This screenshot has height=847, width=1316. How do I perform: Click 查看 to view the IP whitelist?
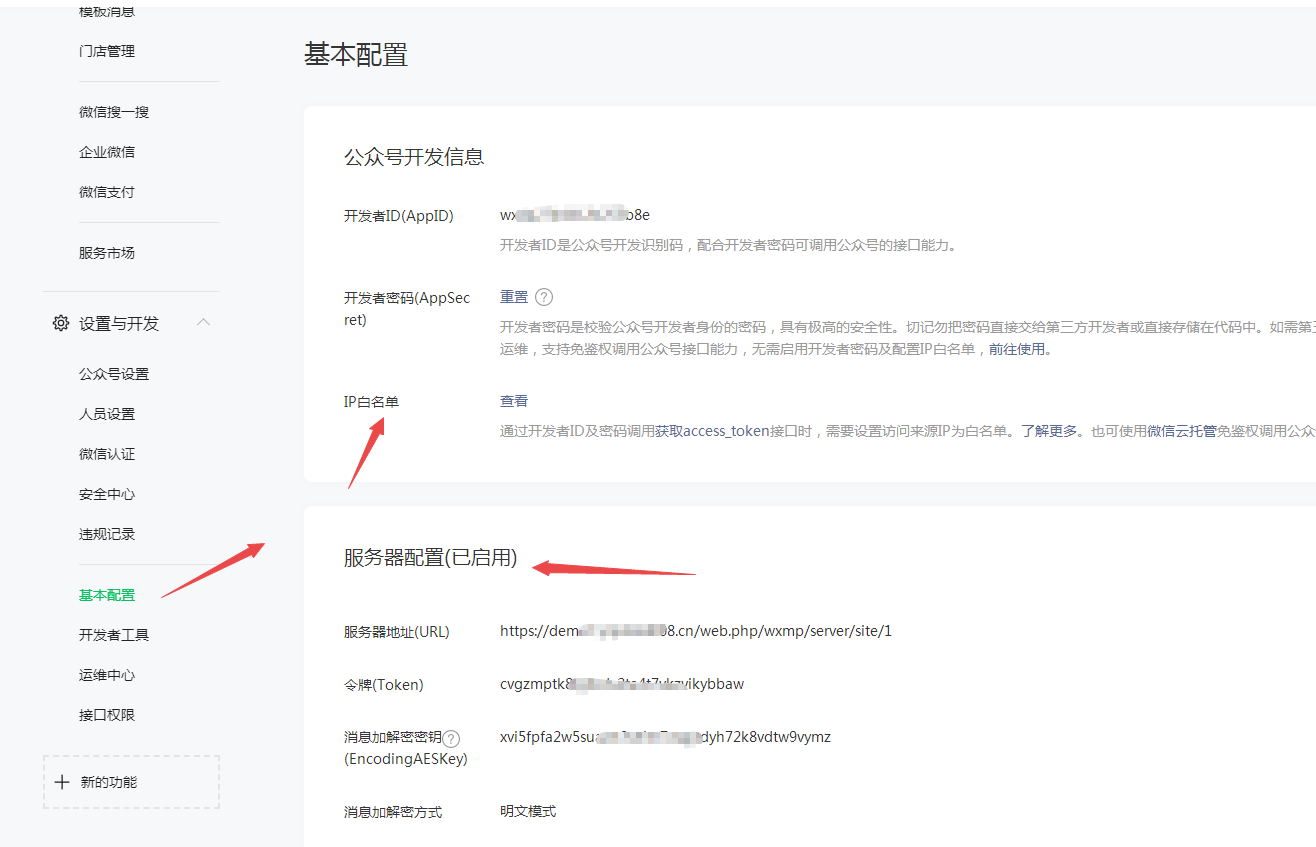coord(513,400)
